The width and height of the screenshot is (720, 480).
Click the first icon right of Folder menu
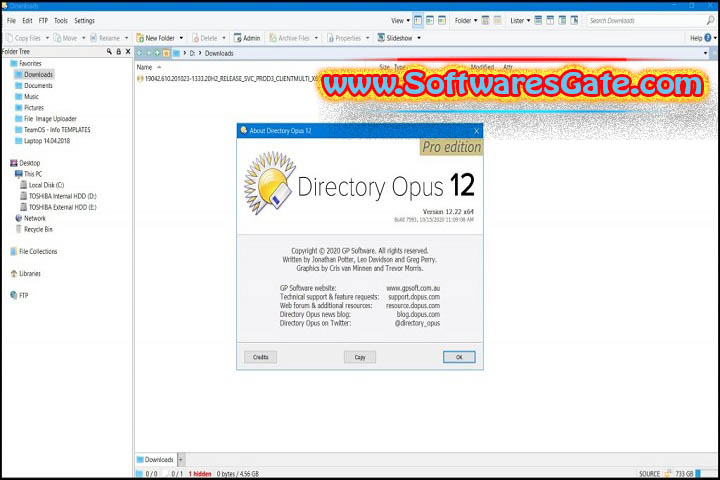(x=485, y=21)
